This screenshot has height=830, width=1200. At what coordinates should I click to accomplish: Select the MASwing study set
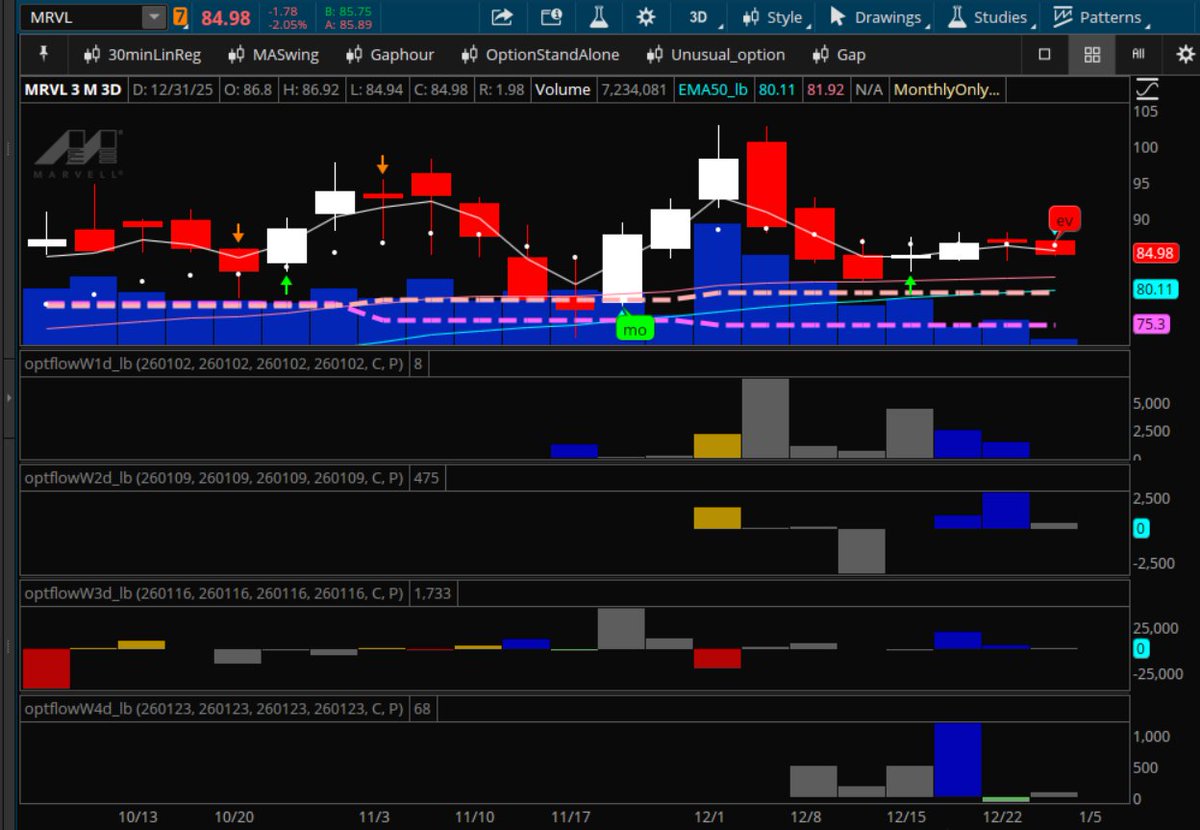pos(273,55)
